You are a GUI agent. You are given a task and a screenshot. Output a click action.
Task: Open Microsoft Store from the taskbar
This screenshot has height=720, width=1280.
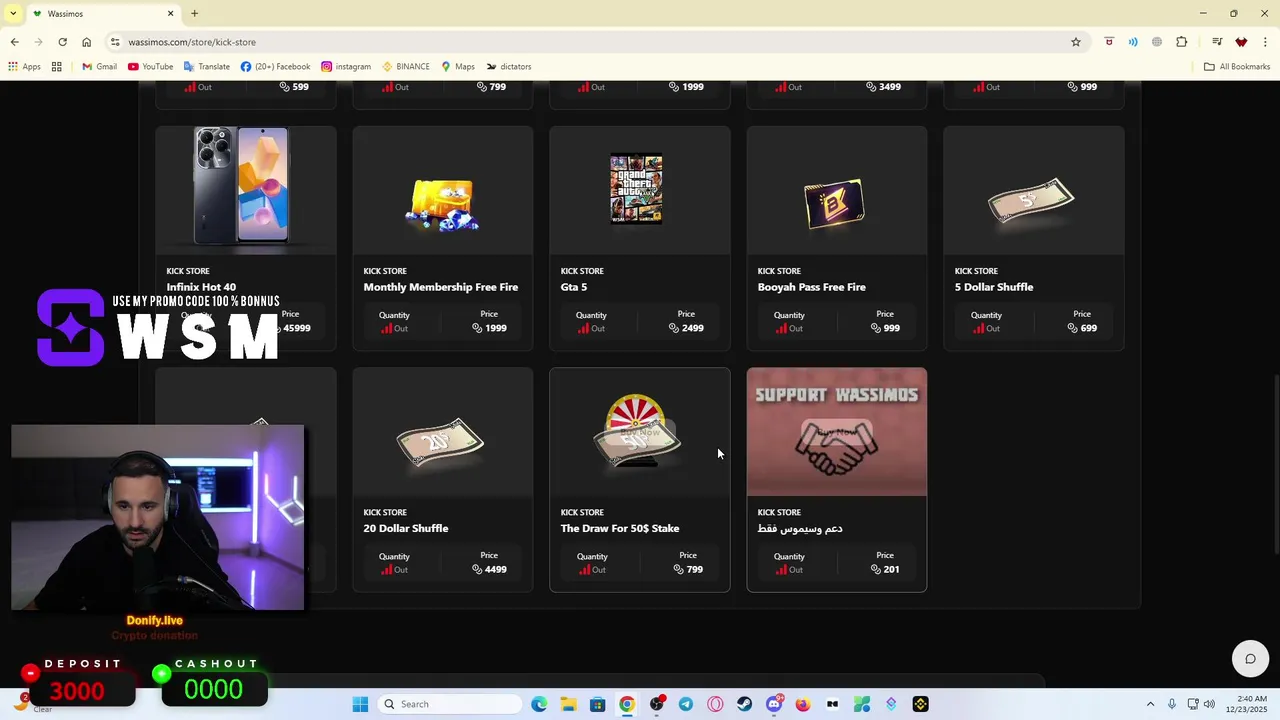[597, 704]
